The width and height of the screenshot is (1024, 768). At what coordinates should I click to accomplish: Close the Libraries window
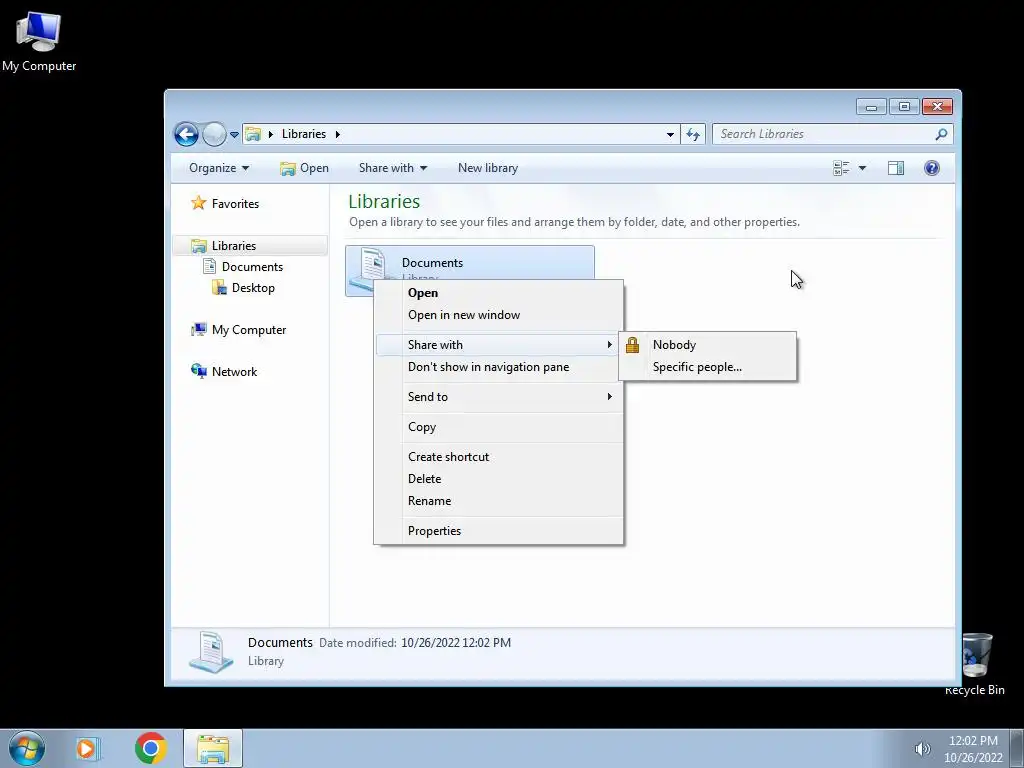point(937,106)
